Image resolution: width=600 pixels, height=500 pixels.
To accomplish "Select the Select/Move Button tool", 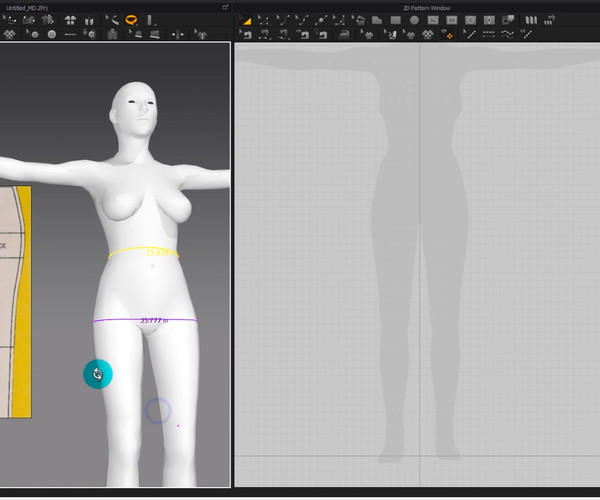I will point(32,34).
